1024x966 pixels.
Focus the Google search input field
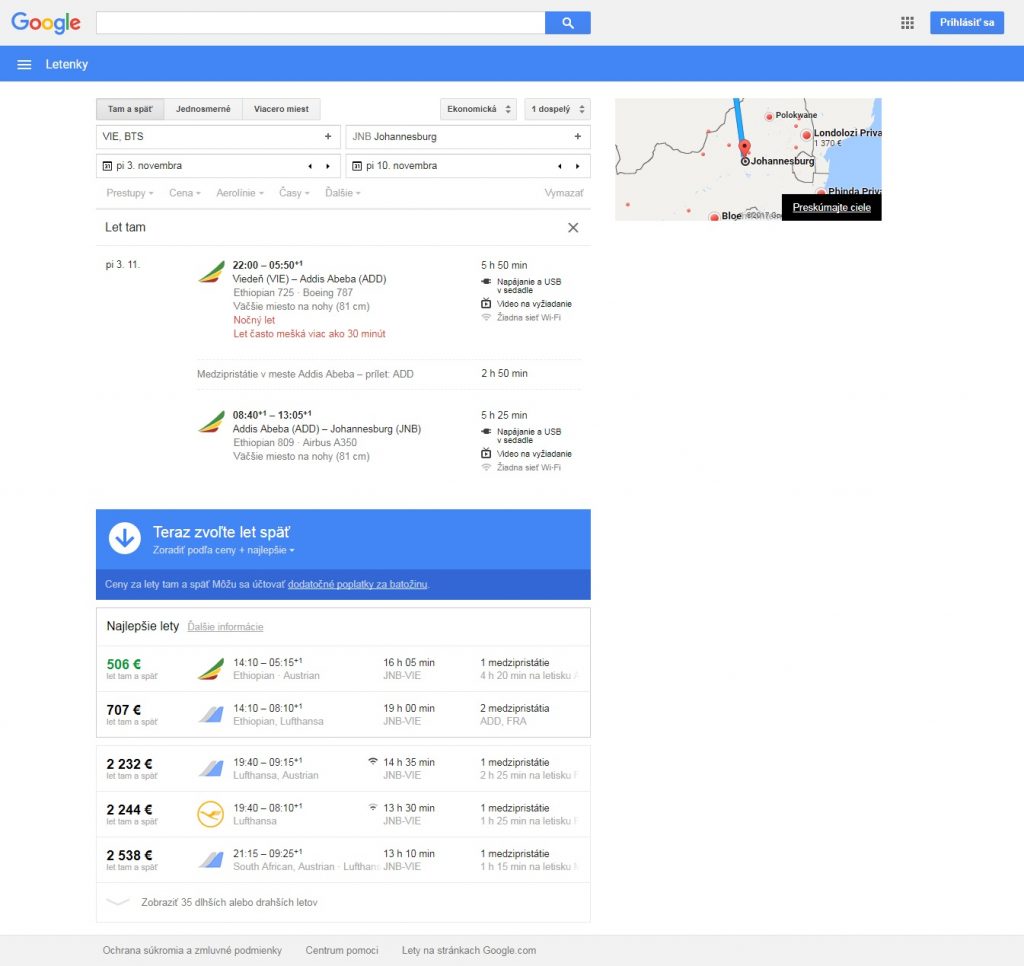(321, 23)
